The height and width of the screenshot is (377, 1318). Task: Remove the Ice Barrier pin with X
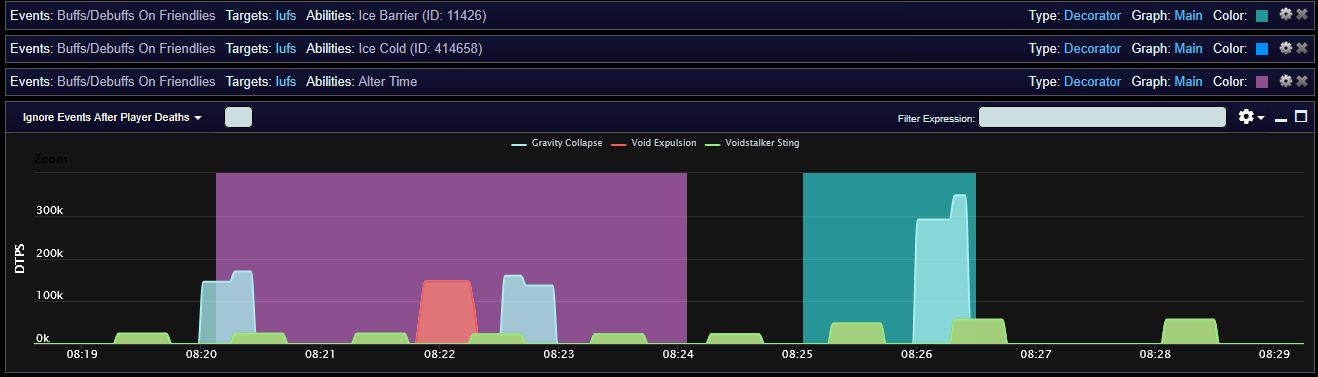[1301, 15]
